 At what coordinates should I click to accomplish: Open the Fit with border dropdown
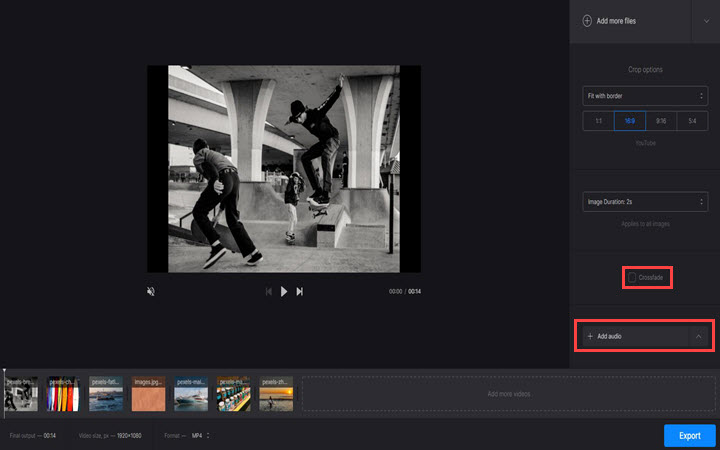tap(645, 96)
